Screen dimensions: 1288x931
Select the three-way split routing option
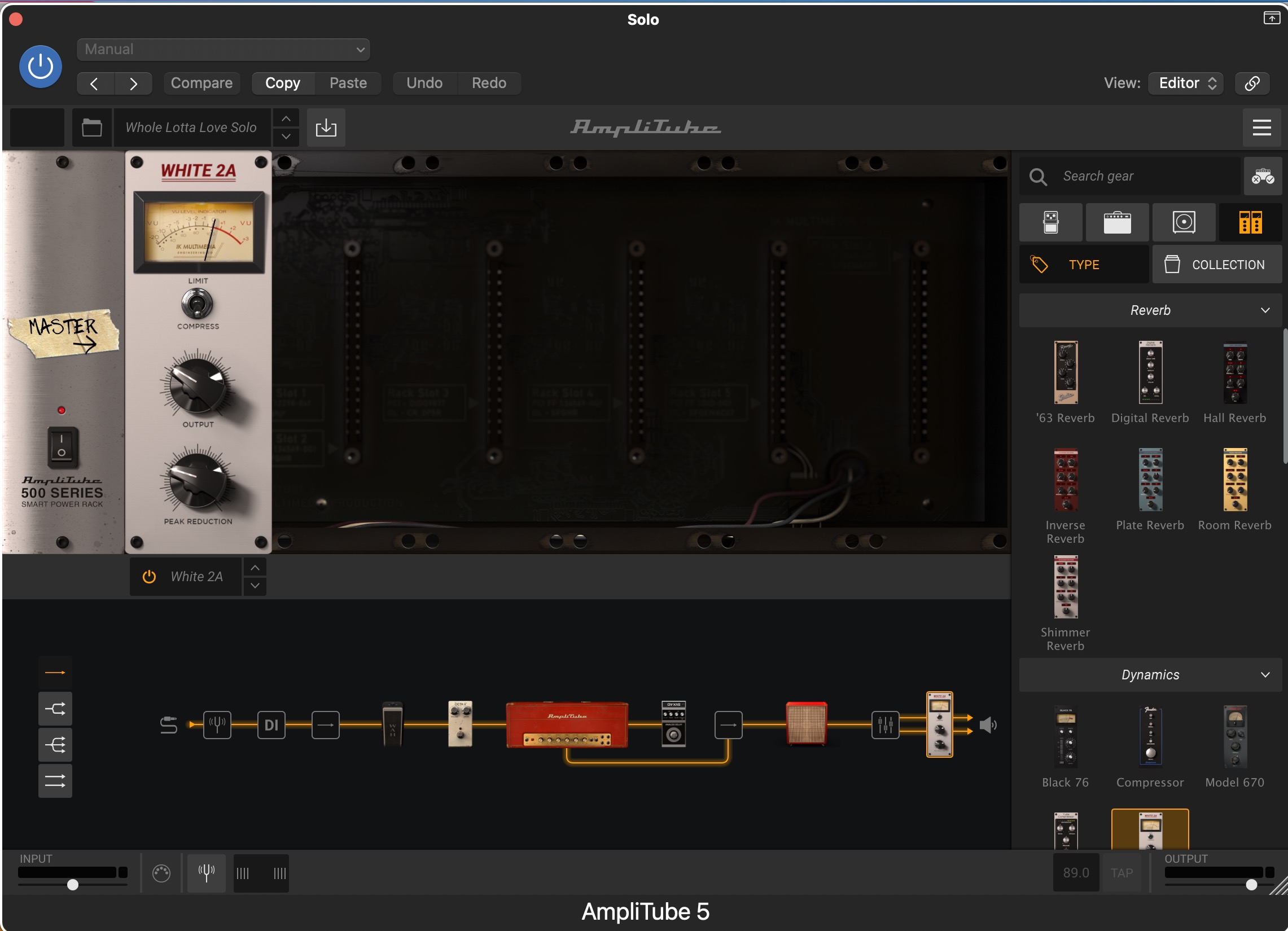tap(55, 745)
